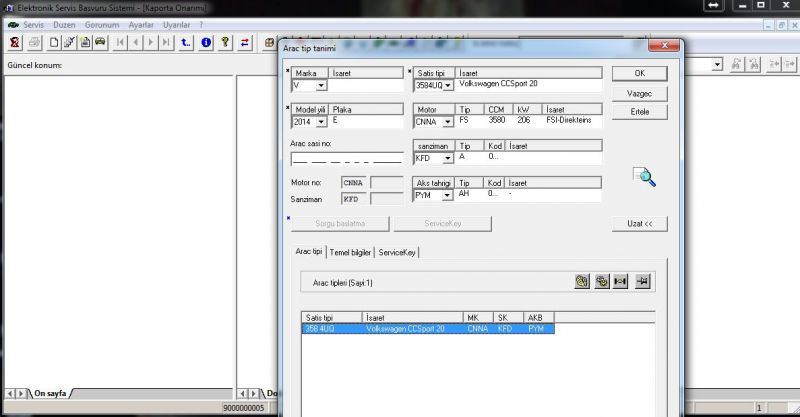Screen dimensions: 800x417
Task: Open the Satis tipi dropdown 3584UQ
Action: (x=447, y=85)
